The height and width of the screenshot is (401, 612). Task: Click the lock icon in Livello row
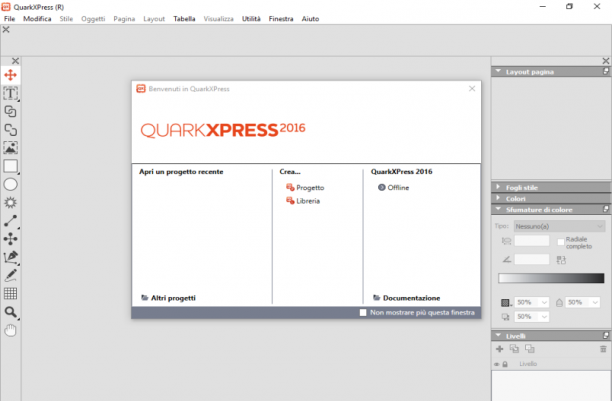505,364
